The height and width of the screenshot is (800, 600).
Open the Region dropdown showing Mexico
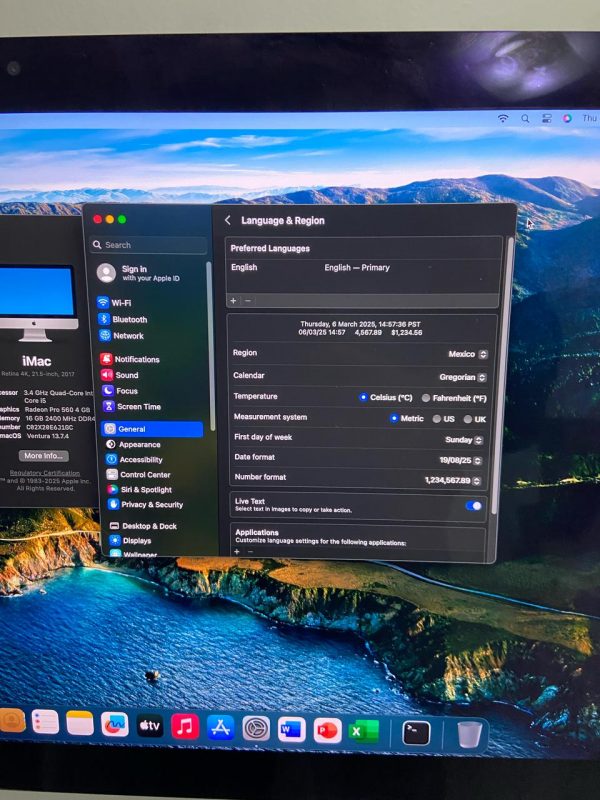click(x=467, y=354)
